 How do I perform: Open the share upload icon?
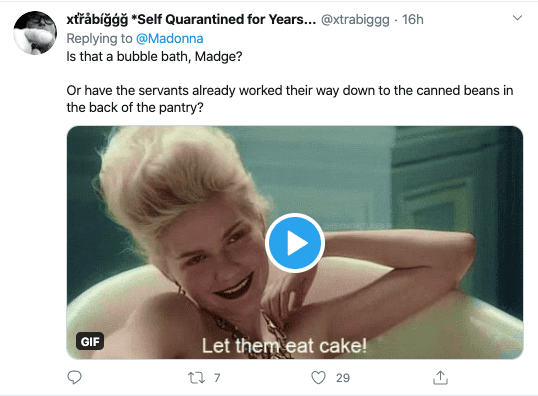(440, 377)
